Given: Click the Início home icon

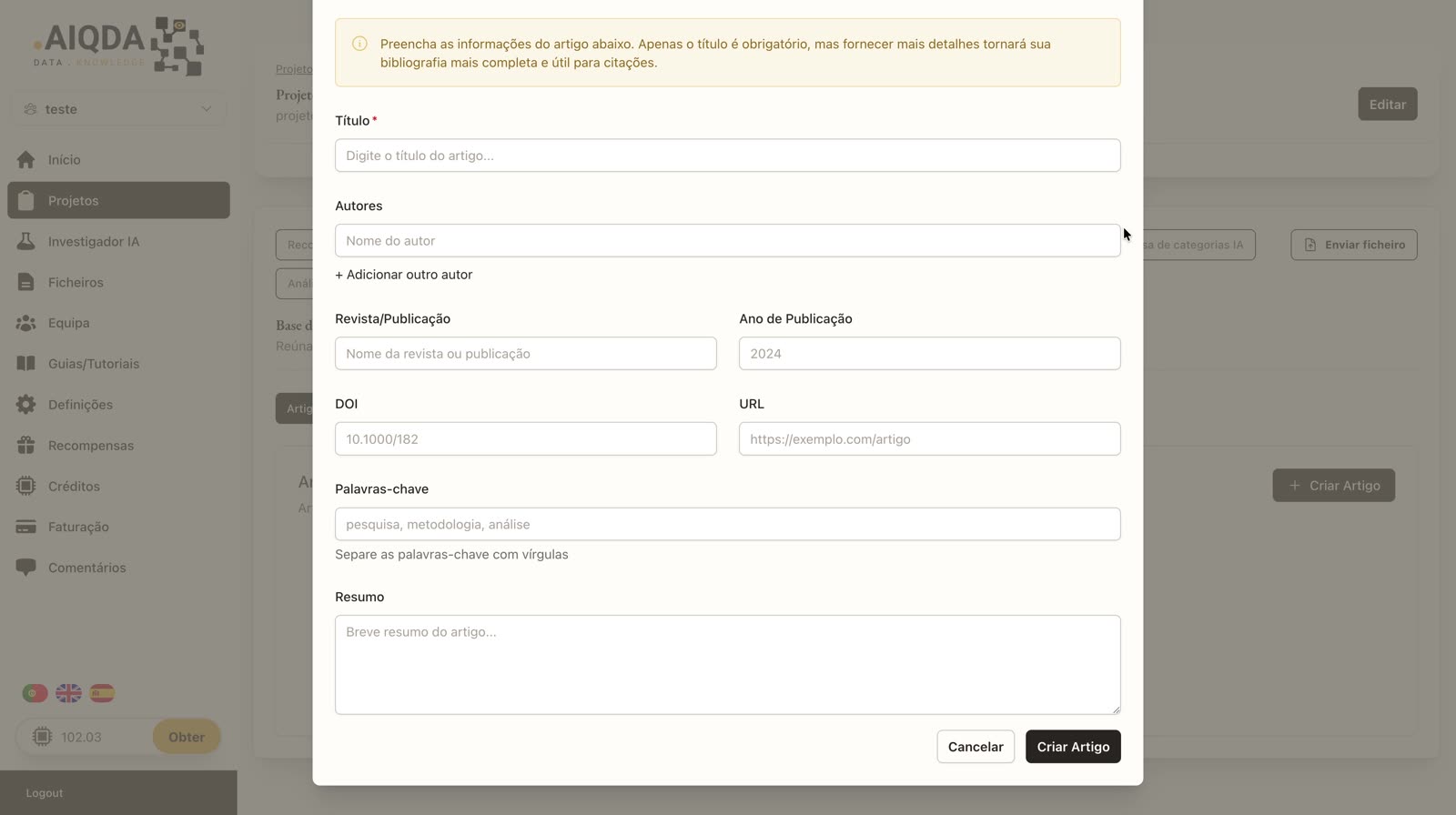Looking at the screenshot, I should 25,160.
